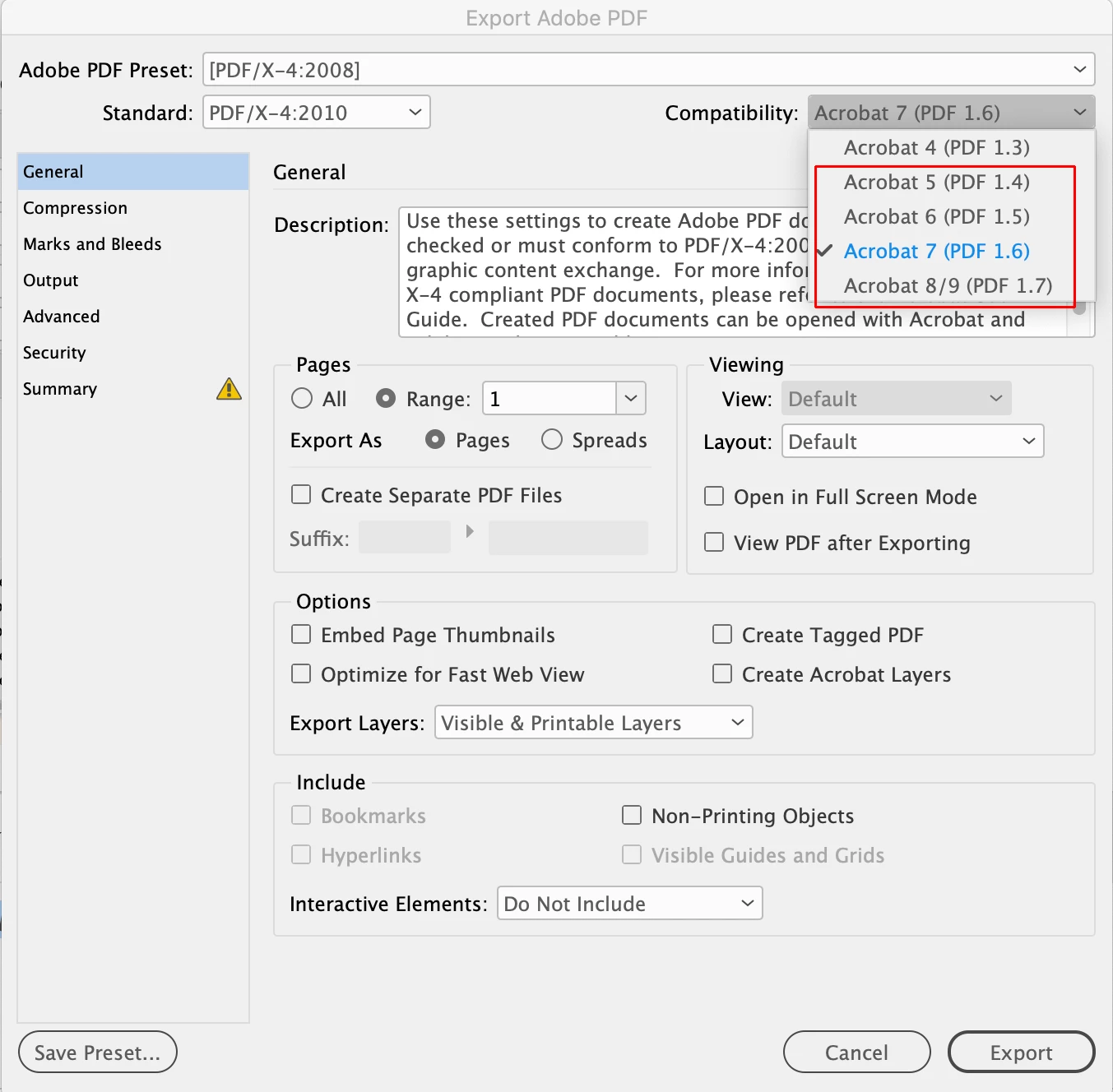The image size is (1113, 1092).
Task: Select General in the sidebar
Action: (133, 172)
